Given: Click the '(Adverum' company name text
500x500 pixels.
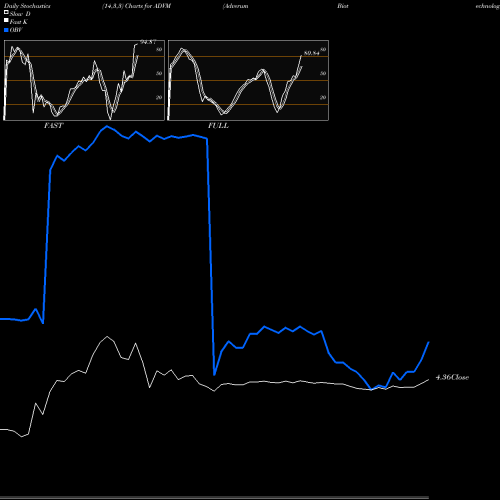Looking at the screenshot, I should 236,6.
